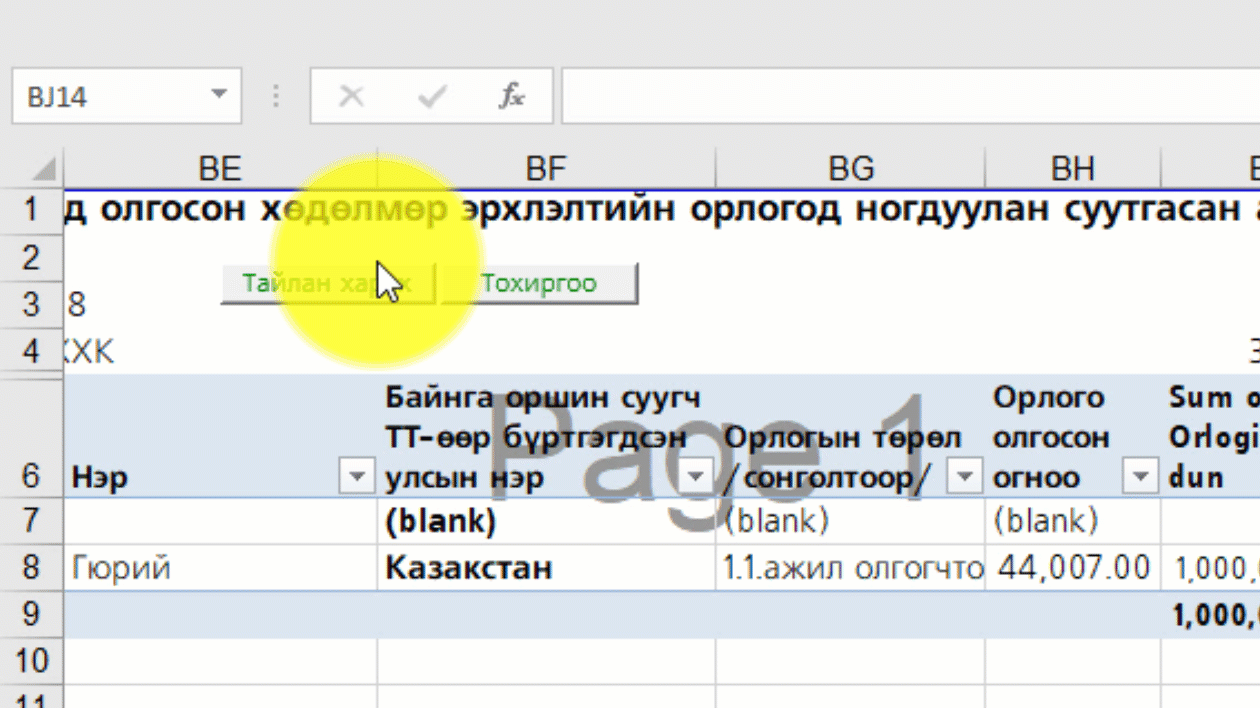Select row 8 by clicking its header
This screenshot has width=1260, height=708.
pyautogui.click(x=32, y=567)
